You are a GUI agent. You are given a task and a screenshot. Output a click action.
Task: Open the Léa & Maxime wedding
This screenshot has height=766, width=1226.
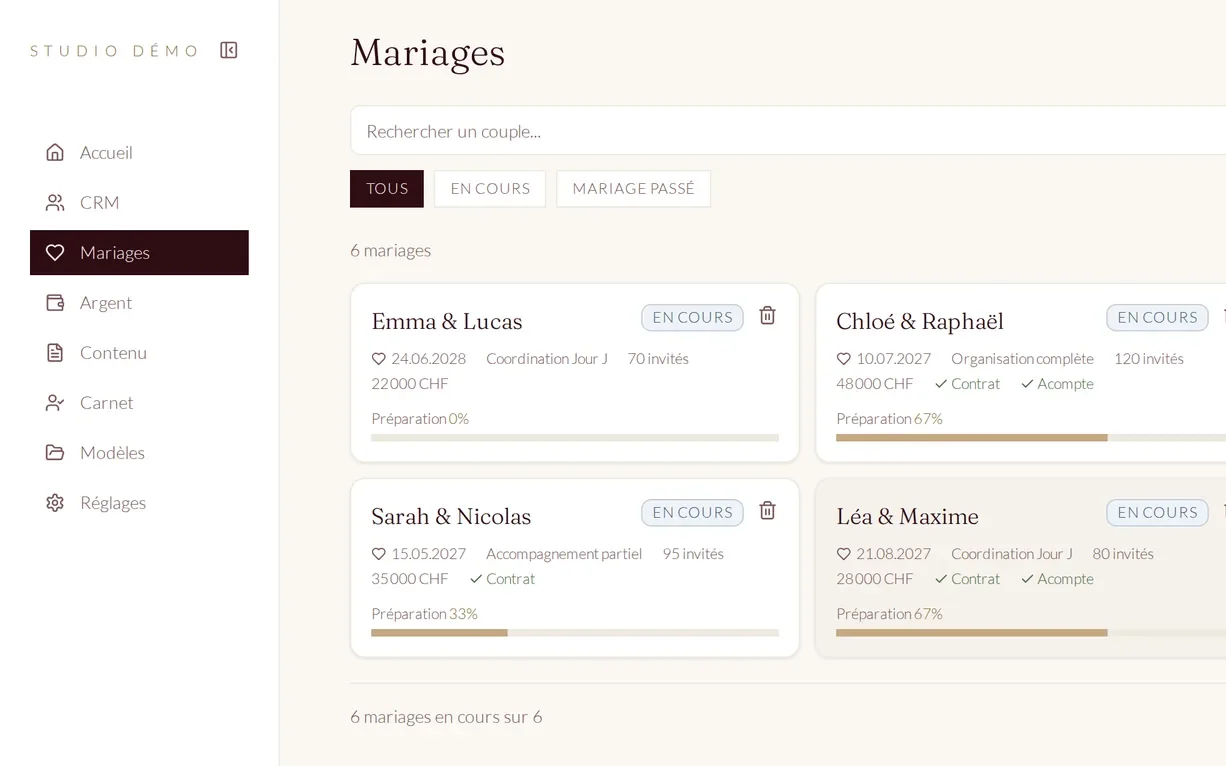coord(907,516)
